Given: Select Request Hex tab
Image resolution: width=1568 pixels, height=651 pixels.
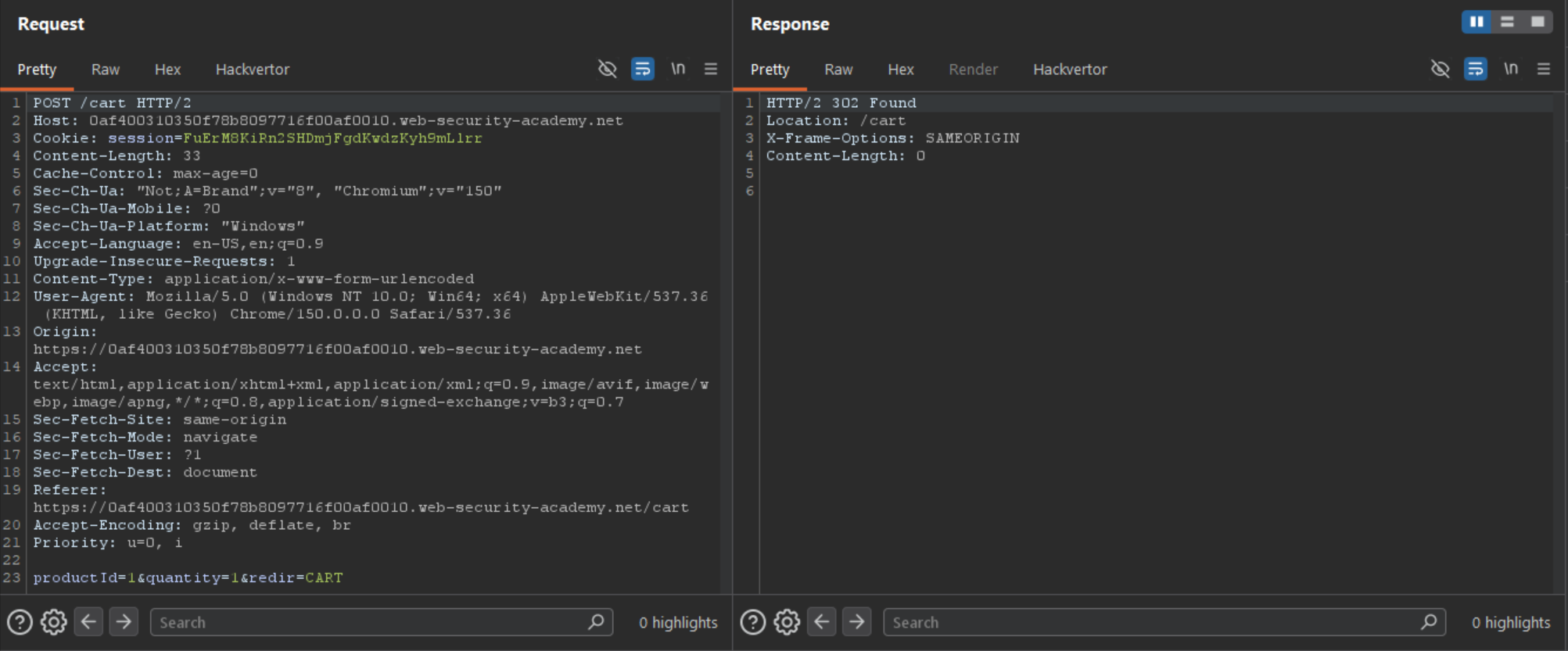Looking at the screenshot, I should pyautogui.click(x=167, y=70).
